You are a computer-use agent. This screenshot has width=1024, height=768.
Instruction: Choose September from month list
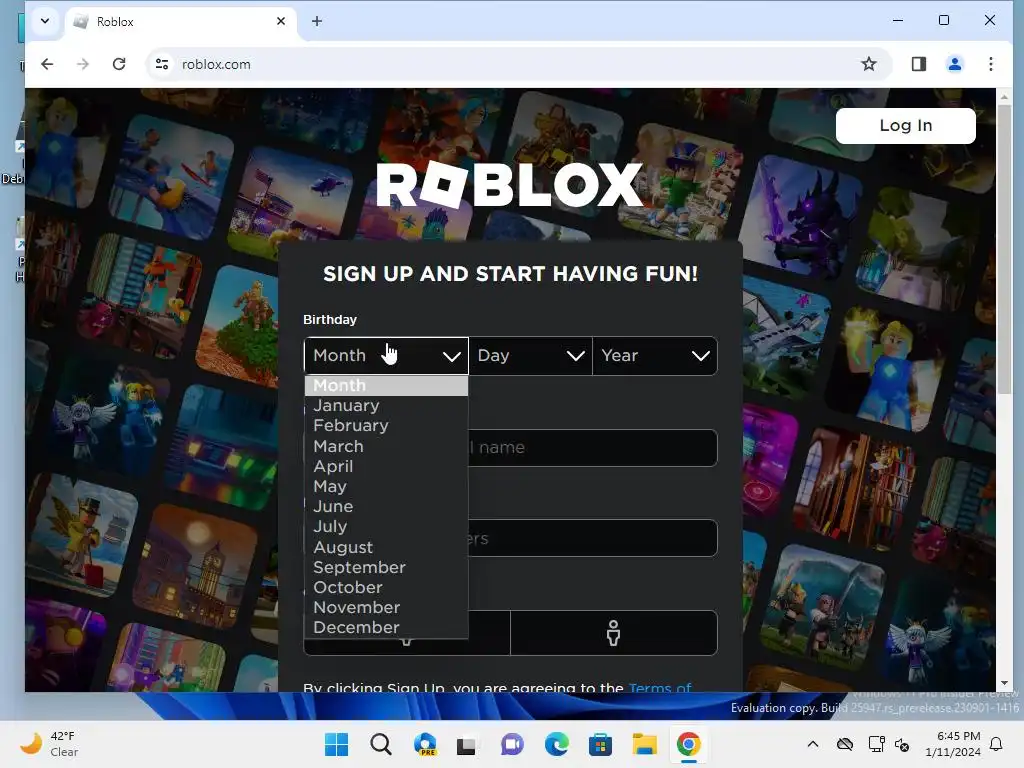tap(386, 567)
